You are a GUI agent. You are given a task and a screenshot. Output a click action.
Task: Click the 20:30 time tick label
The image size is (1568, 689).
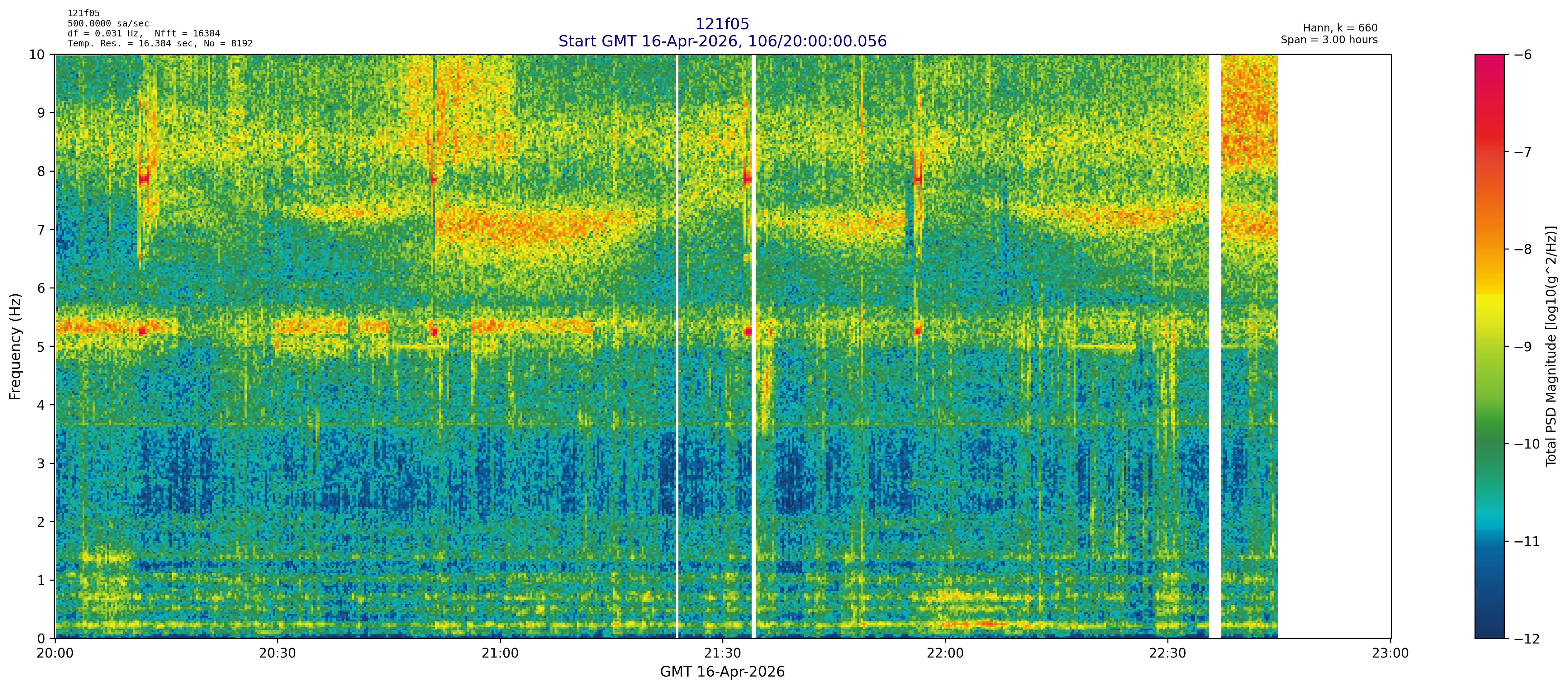(278, 654)
